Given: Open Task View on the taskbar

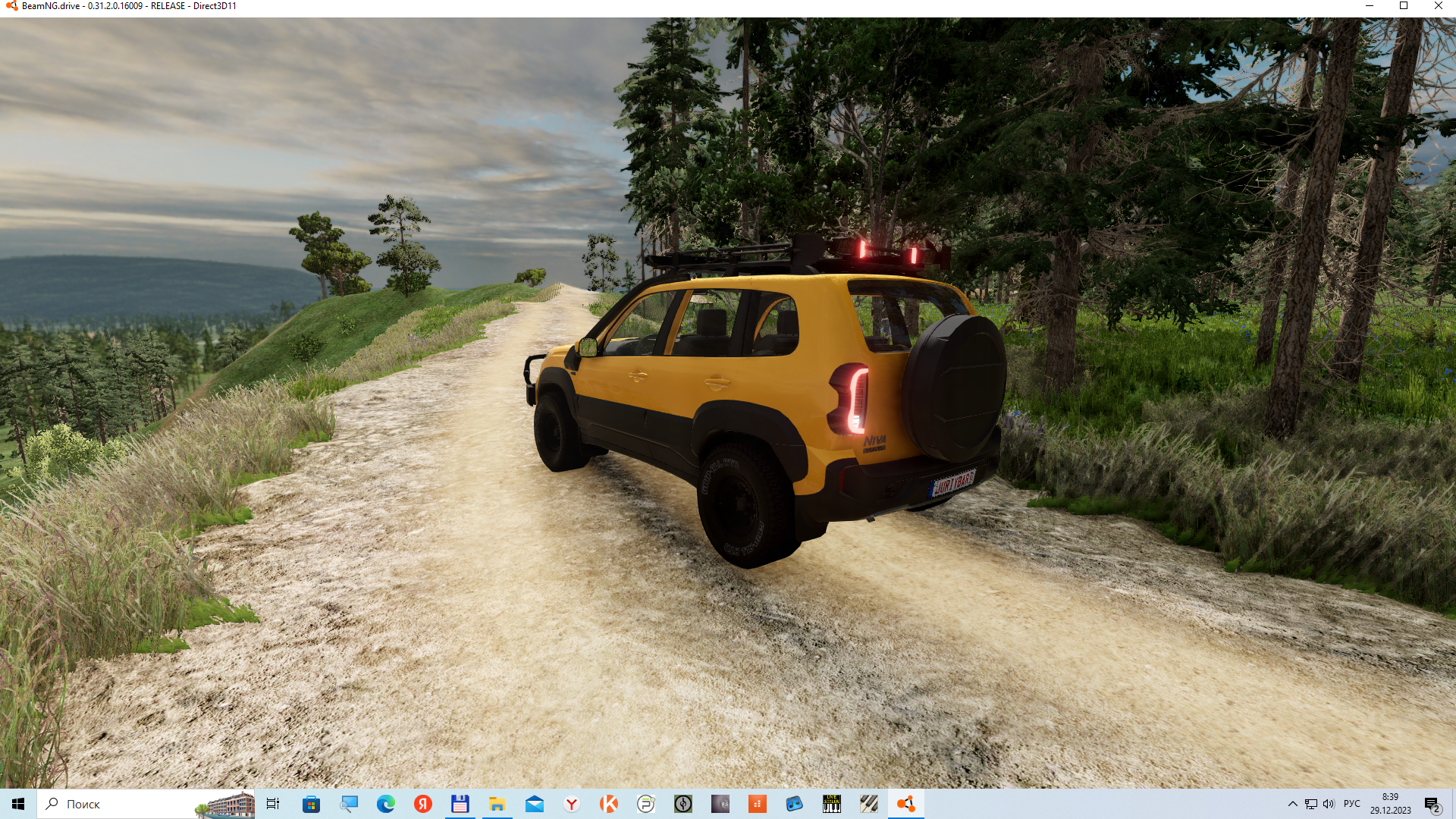Looking at the screenshot, I should point(273,804).
